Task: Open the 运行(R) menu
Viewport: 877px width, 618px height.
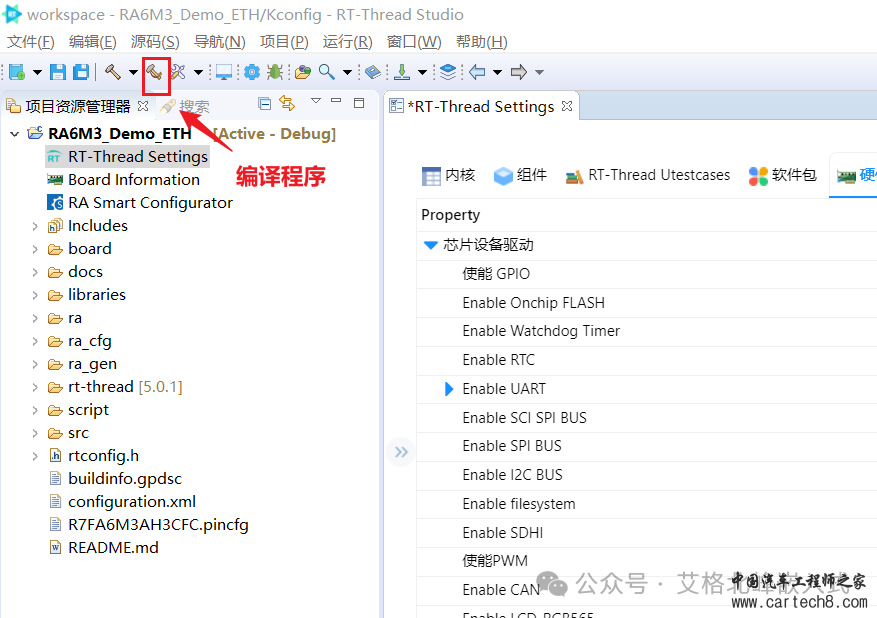Action: pos(347,42)
